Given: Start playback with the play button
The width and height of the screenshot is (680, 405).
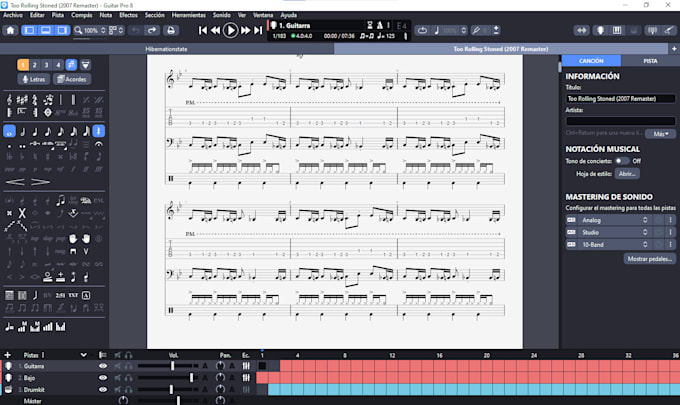Looking at the screenshot, I should (x=230, y=30).
